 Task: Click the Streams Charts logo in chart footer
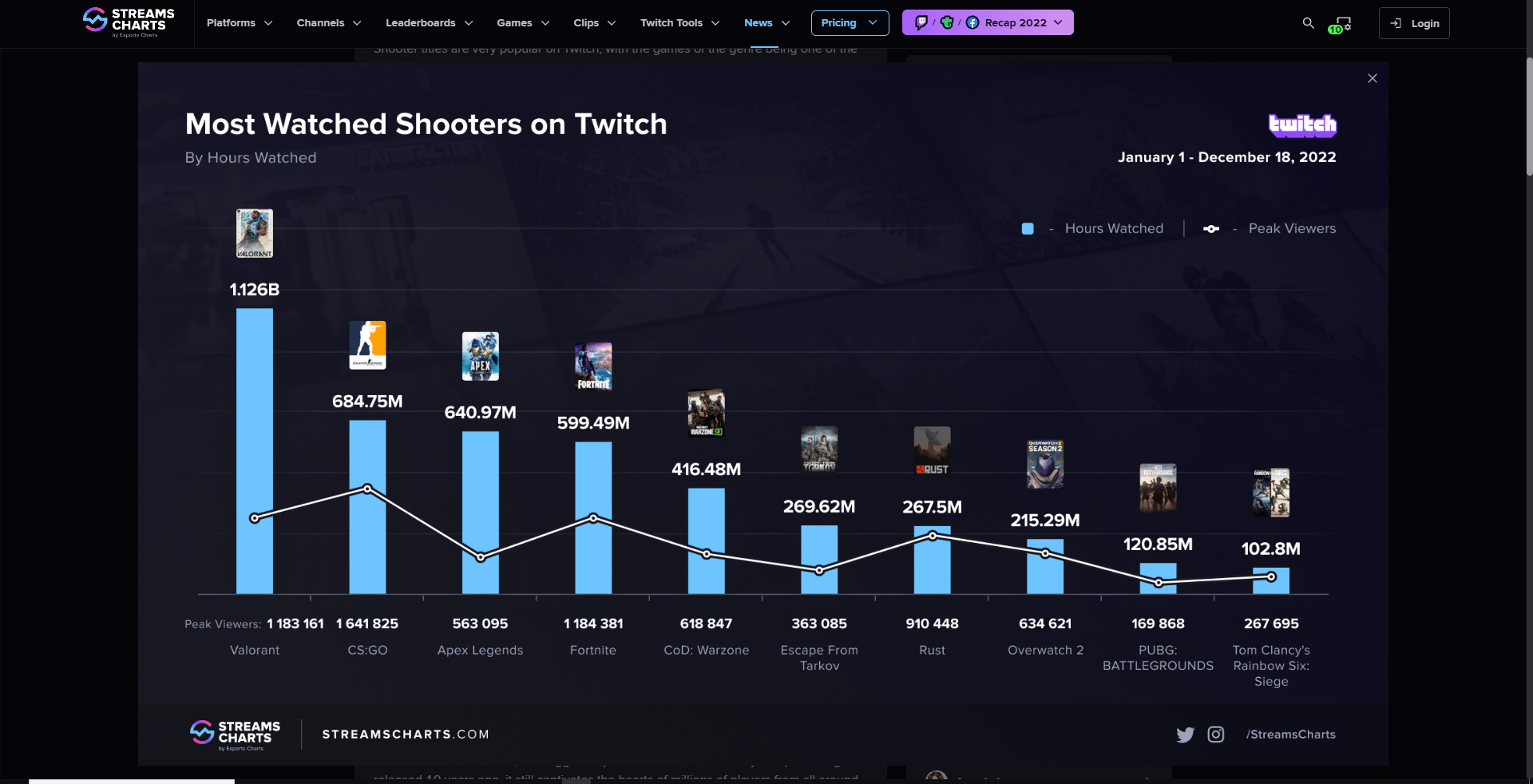(236, 735)
